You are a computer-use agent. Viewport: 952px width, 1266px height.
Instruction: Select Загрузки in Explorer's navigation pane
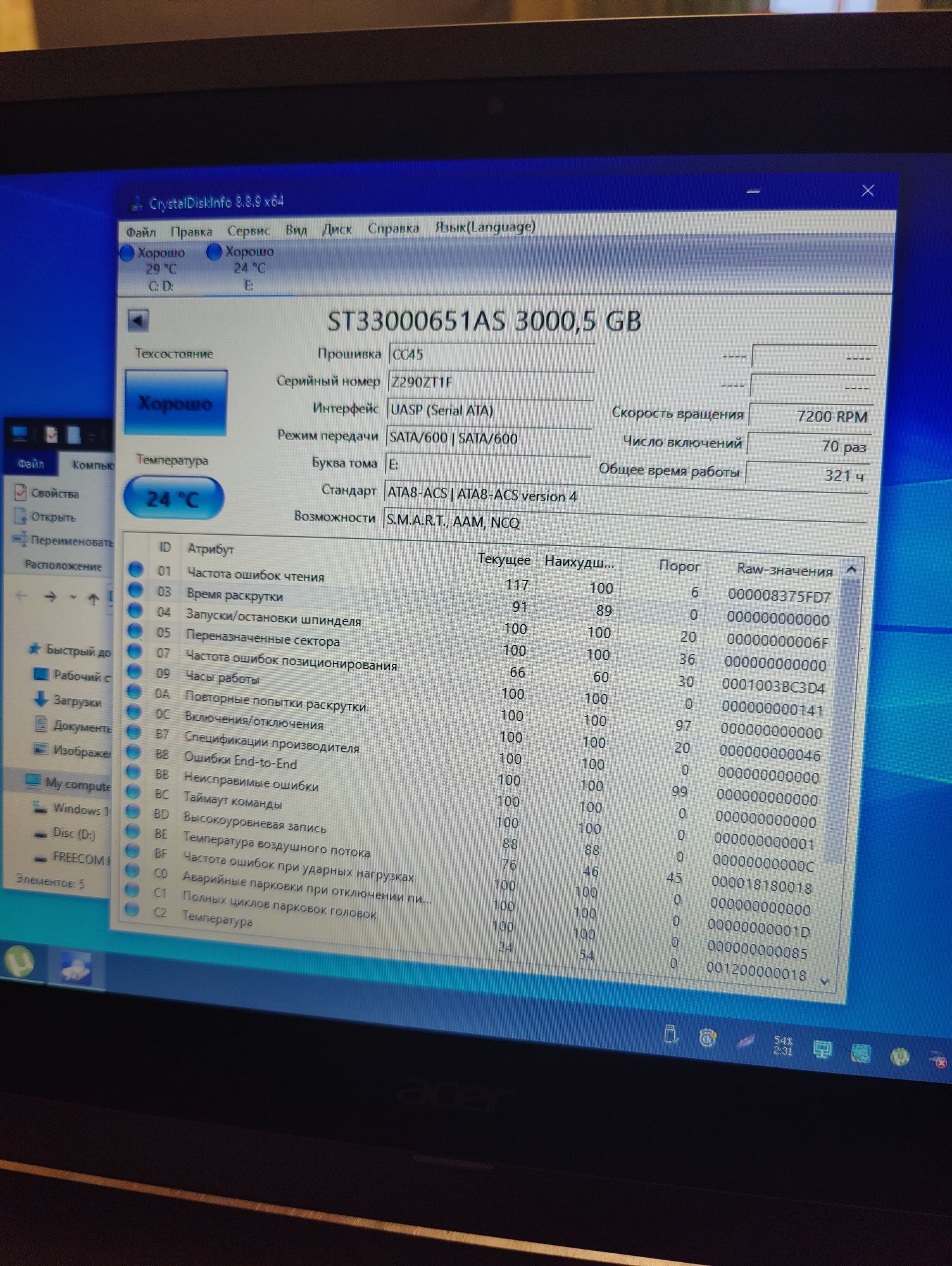pyautogui.click(x=68, y=701)
